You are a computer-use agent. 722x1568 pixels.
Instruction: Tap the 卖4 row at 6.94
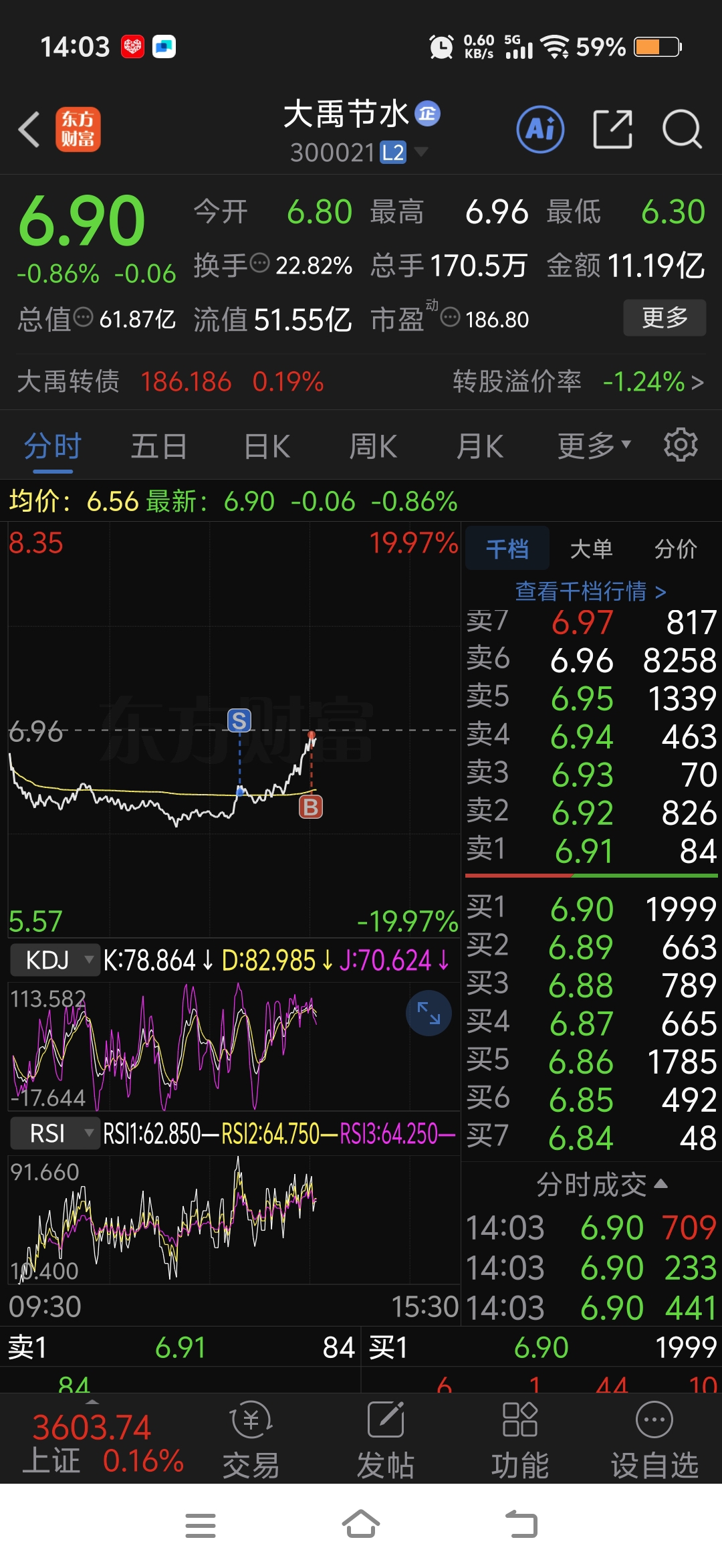click(592, 737)
